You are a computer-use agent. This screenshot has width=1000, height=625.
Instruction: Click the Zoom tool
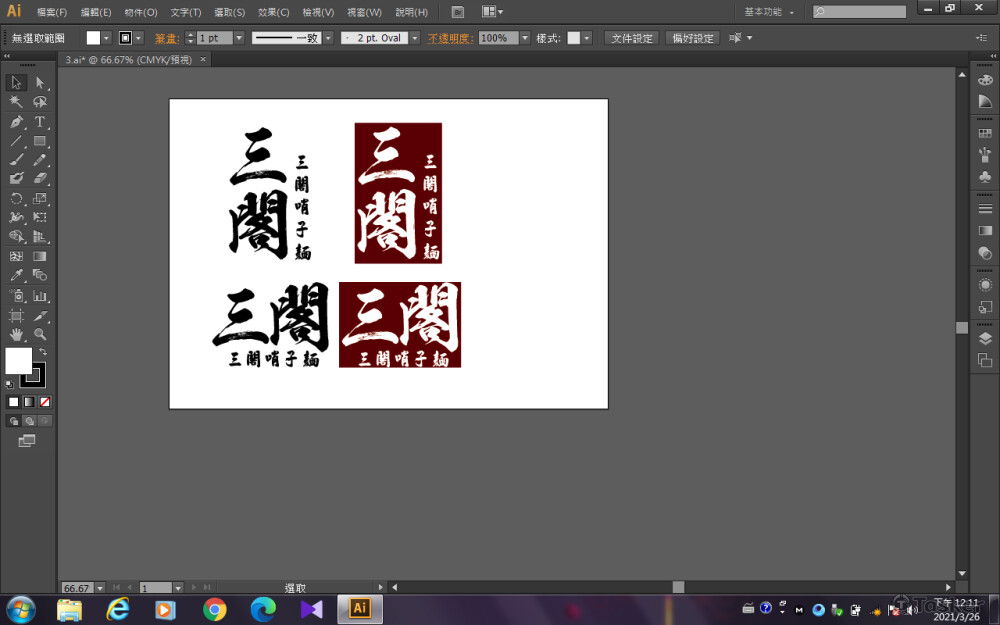click(x=40, y=334)
